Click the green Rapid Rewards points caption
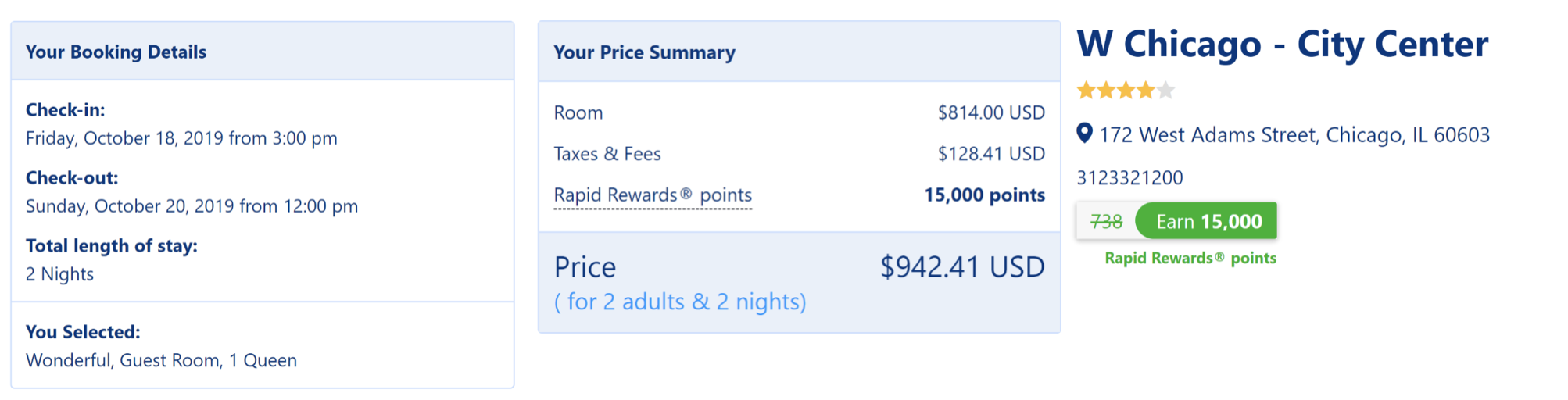This screenshot has width=1568, height=400. (x=1190, y=259)
